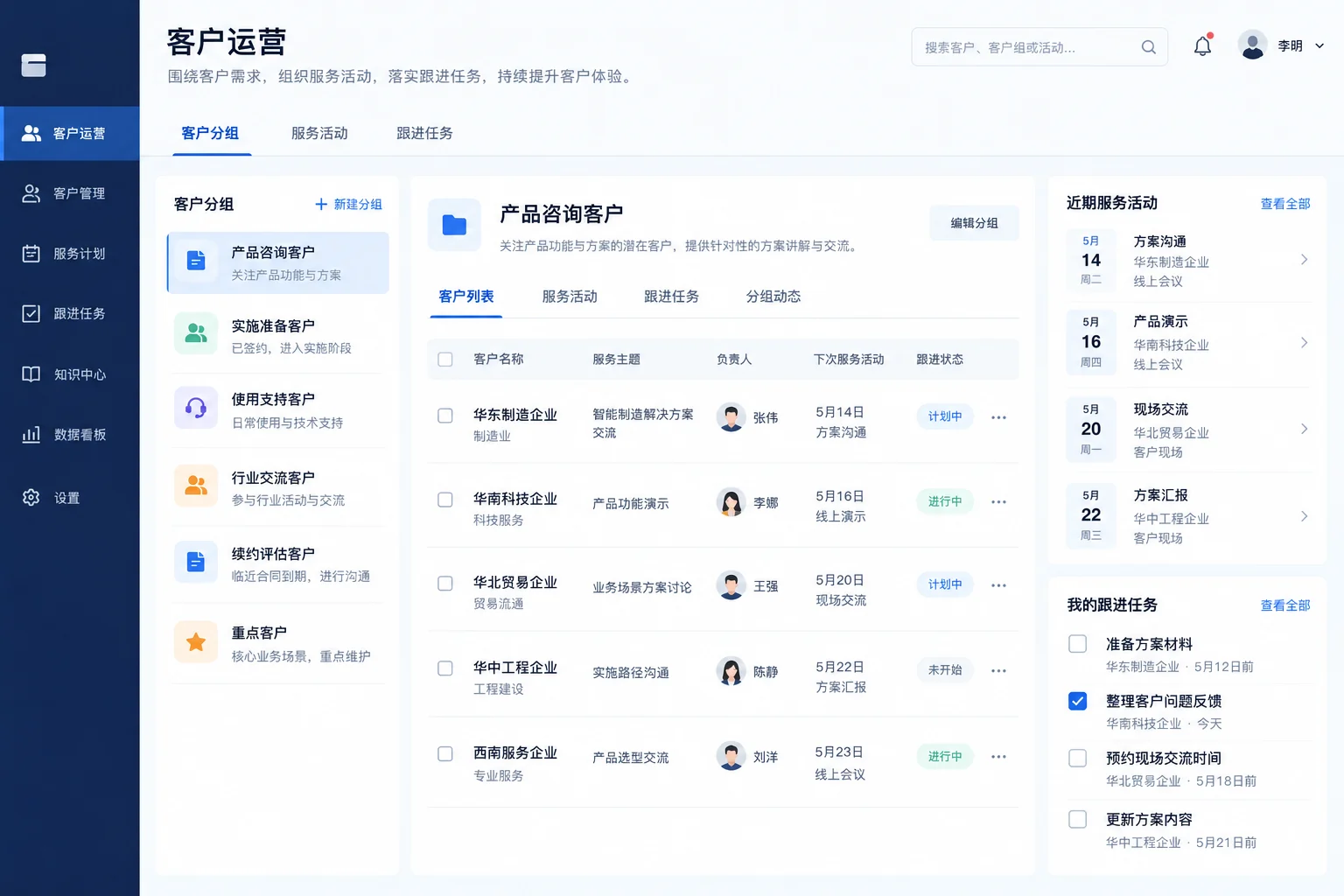The width and height of the screenshot is (1344, 896).
Task: Click the 客户管理 sidebar icon
Action: tap(31, 193)
